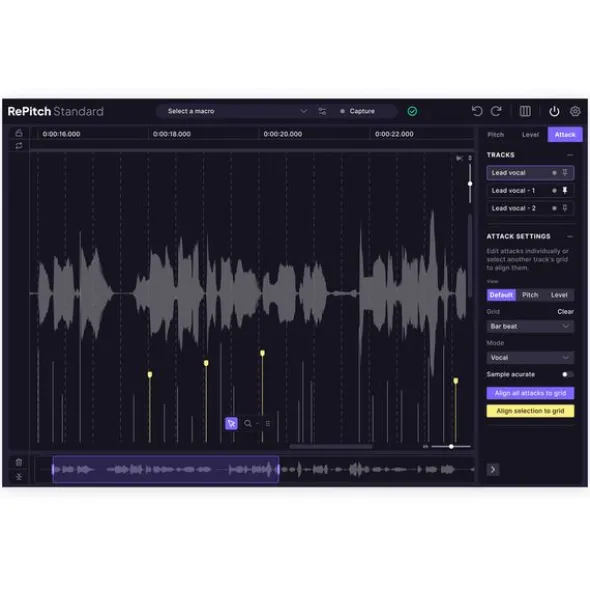Viewport: 590px width, 591px height.
Task: Collapse the side panel with chevron arrow
Action: [x=493, y=469]
